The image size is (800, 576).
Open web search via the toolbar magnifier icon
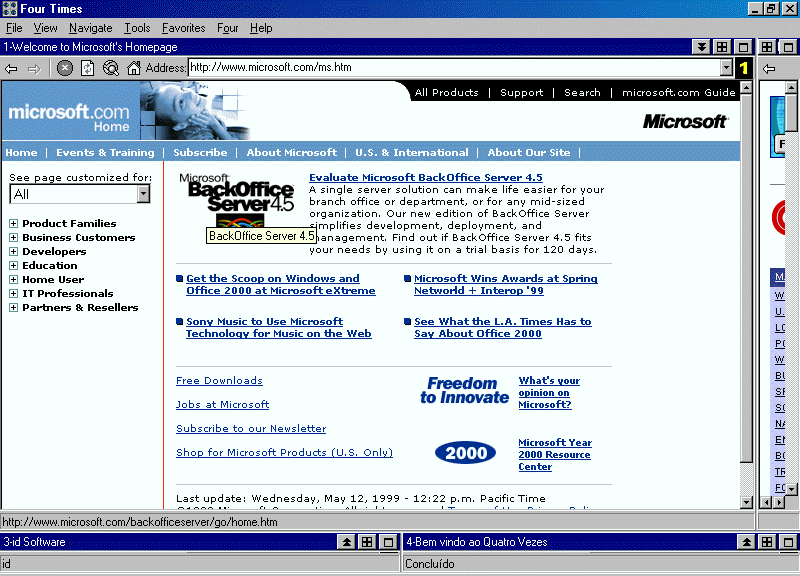pyautogui.click(x=111, y=68)
